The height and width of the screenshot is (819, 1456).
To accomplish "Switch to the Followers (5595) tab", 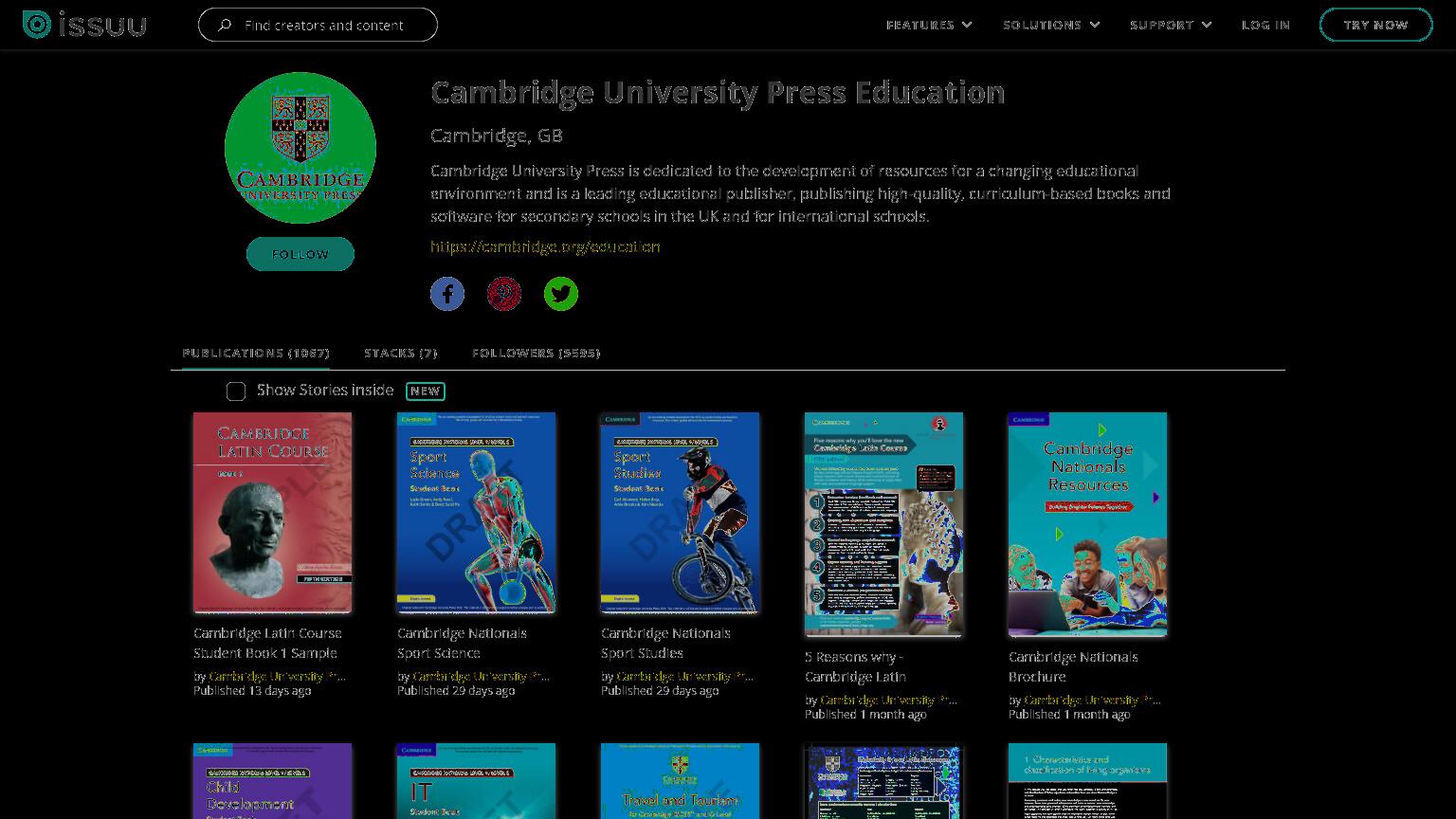I will pos(537,353).
